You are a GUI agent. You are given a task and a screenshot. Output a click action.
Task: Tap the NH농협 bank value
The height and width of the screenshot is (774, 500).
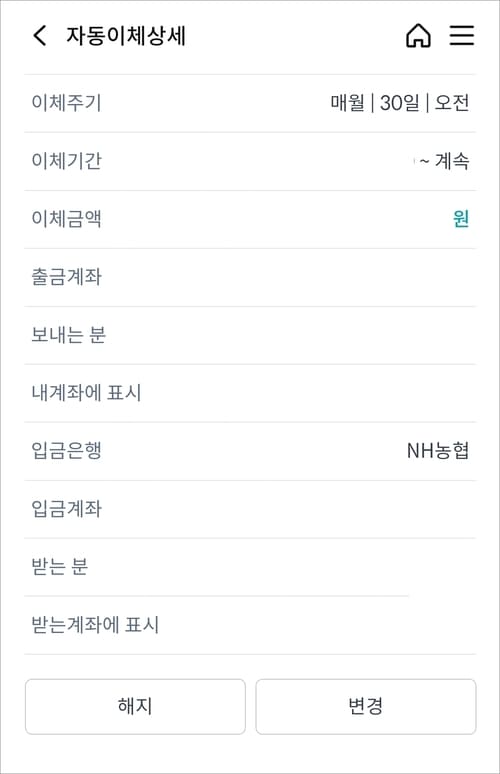438,451
